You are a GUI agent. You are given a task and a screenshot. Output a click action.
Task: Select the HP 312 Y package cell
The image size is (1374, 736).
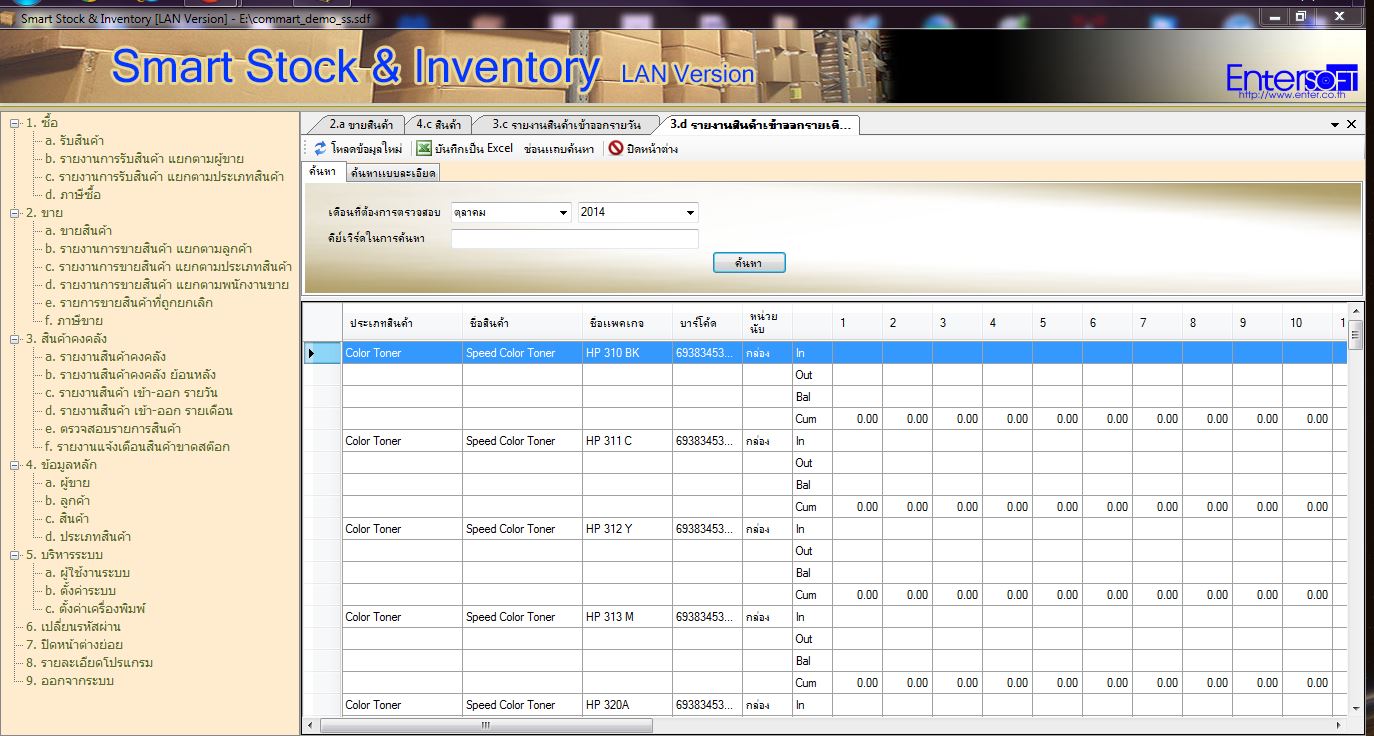627,529
